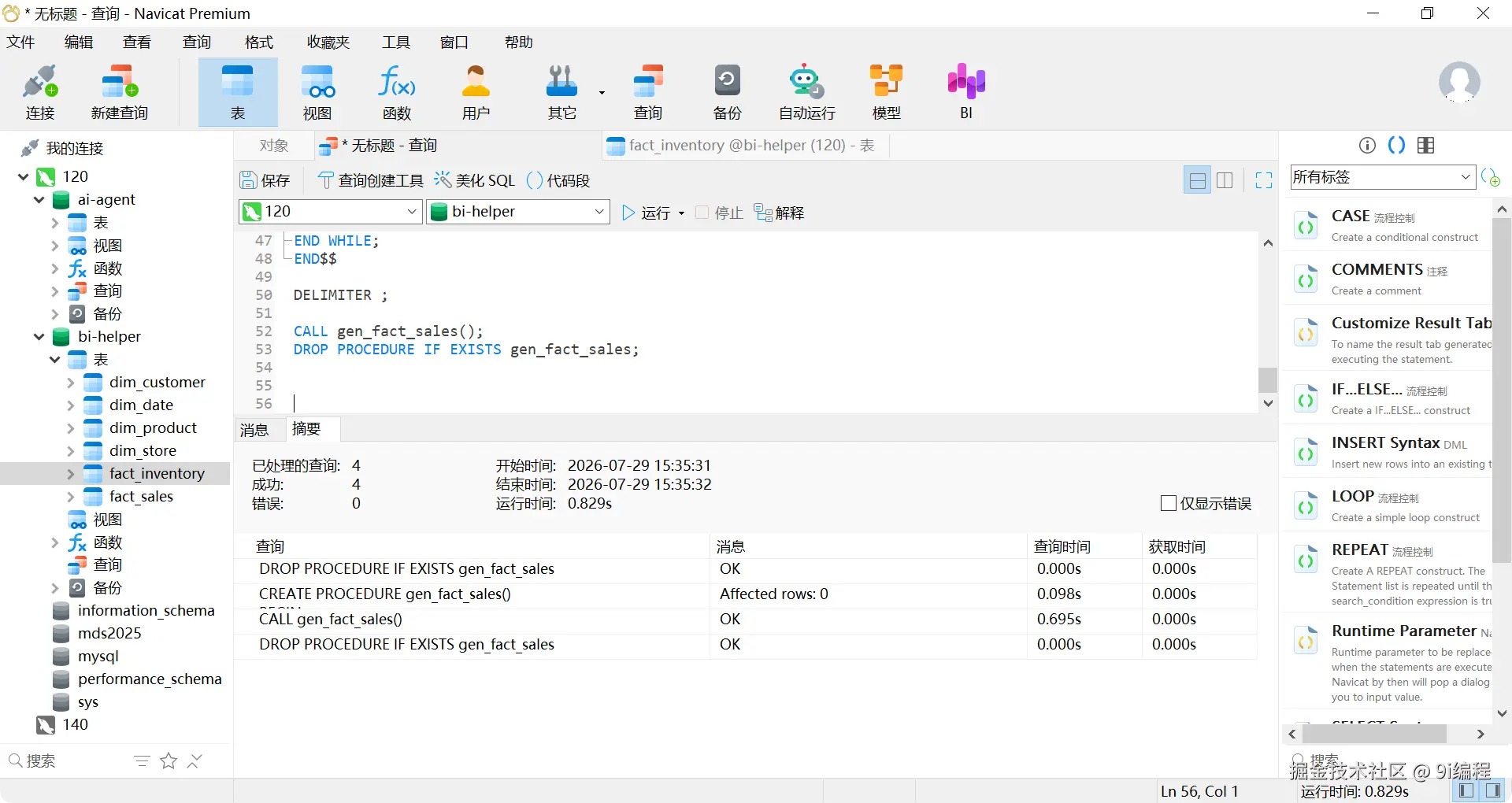1512x803 pixels.
Task: Click the snippet panel vertical scrollbar
Action: 1502,390
